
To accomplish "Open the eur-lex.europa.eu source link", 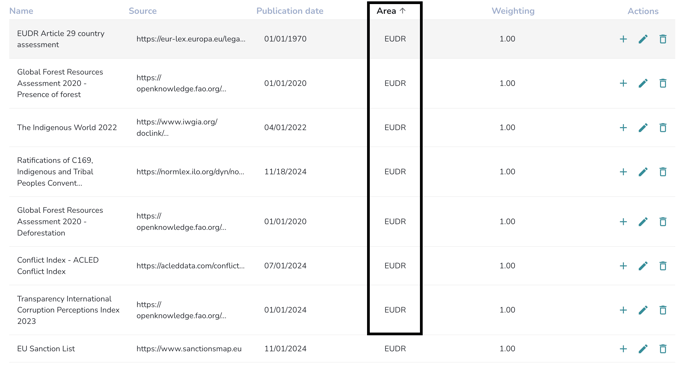I will [x=191, y=39].
